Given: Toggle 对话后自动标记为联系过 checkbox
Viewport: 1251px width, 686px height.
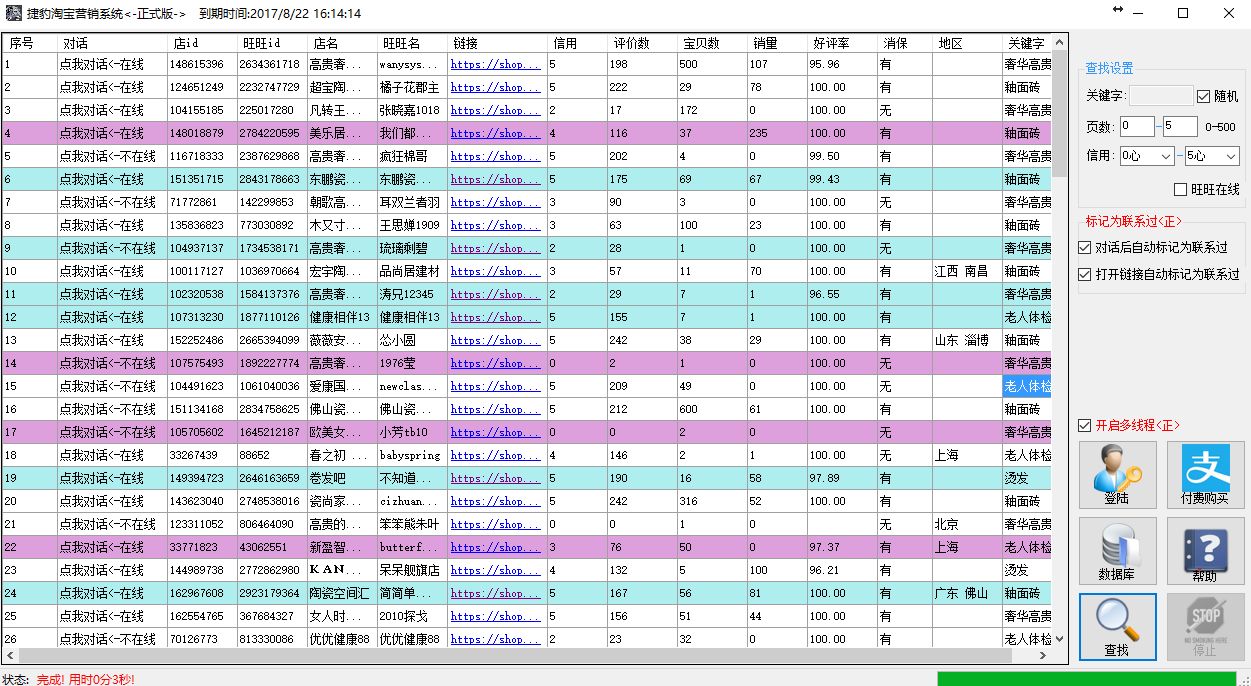Looking at the screenshot, I should point(1085,247).
